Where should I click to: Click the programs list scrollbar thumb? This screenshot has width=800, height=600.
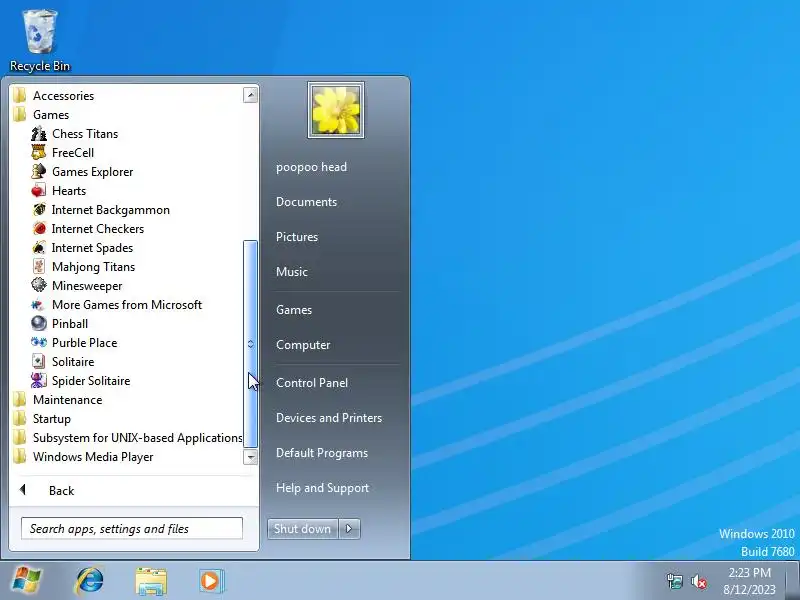point(251,344)
